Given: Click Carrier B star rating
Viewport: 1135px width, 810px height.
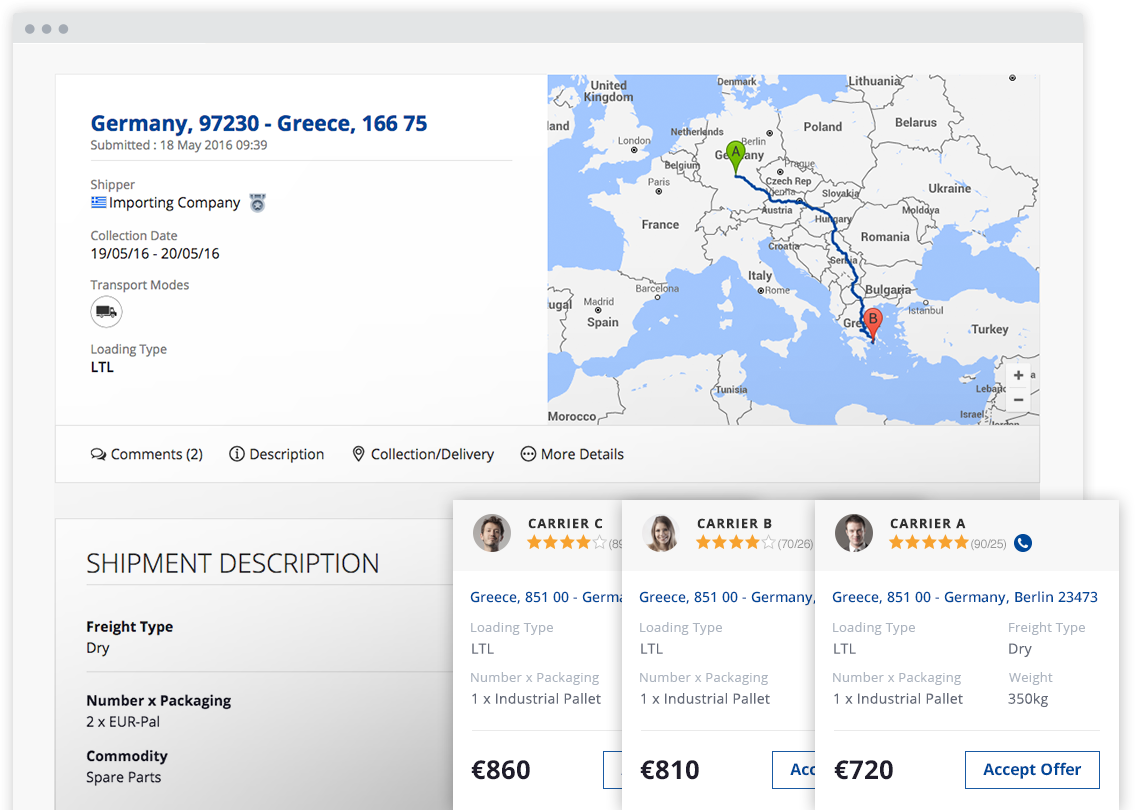Looking at the screenshot, I should pyautogui.click(x=735, y=542).
